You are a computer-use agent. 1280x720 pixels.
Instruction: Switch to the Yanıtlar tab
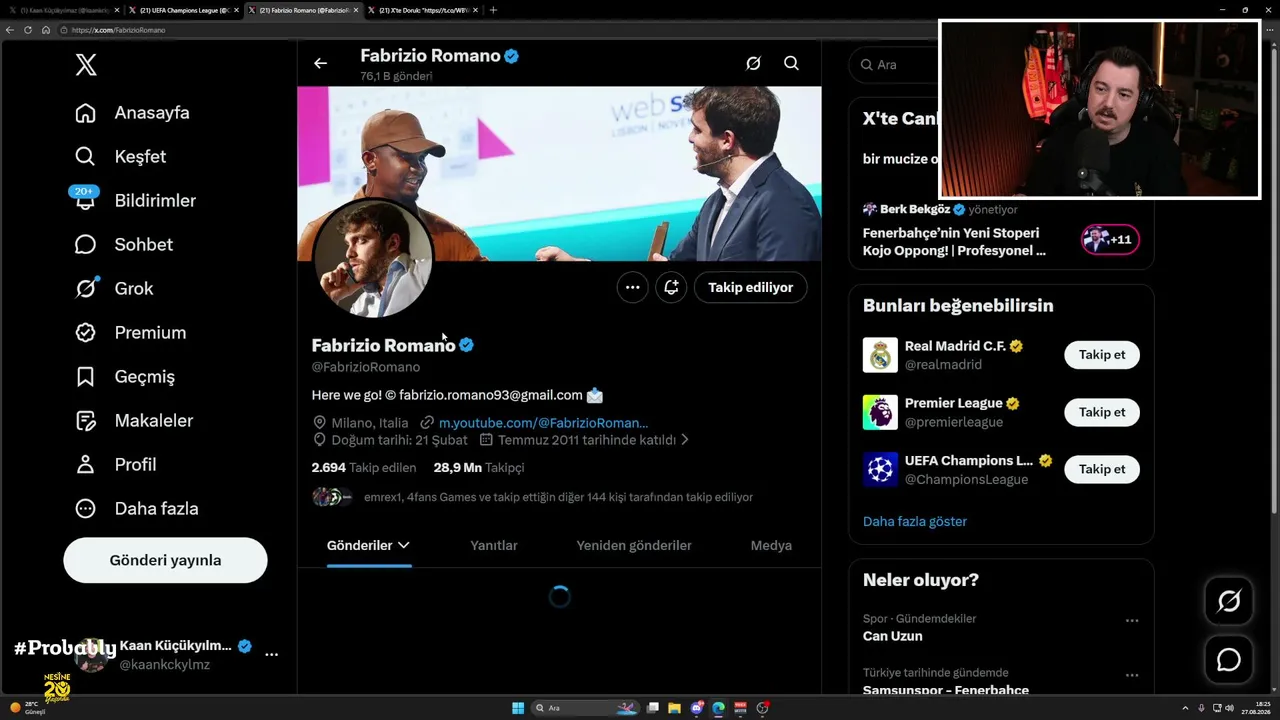pos(494,546)
